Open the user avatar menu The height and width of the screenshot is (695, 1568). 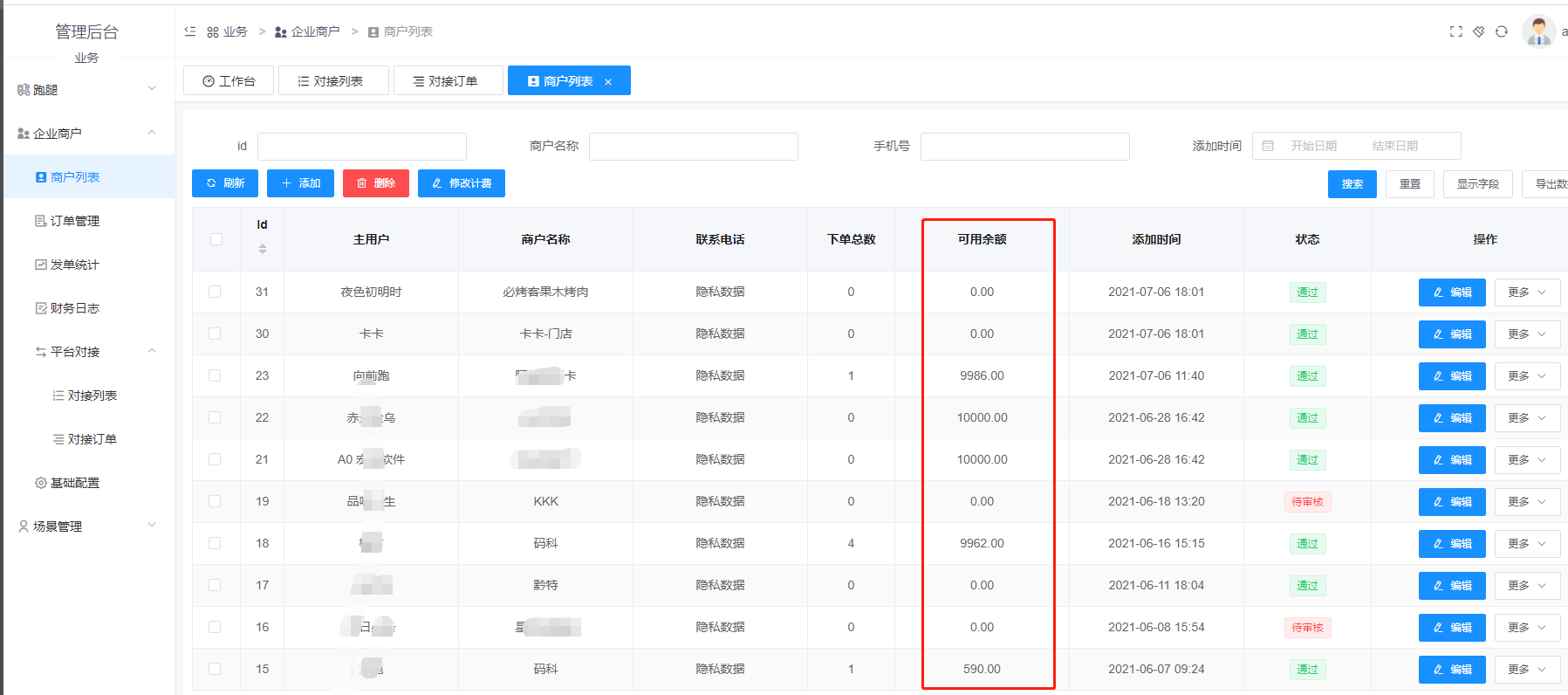[x=1538, y=31]
